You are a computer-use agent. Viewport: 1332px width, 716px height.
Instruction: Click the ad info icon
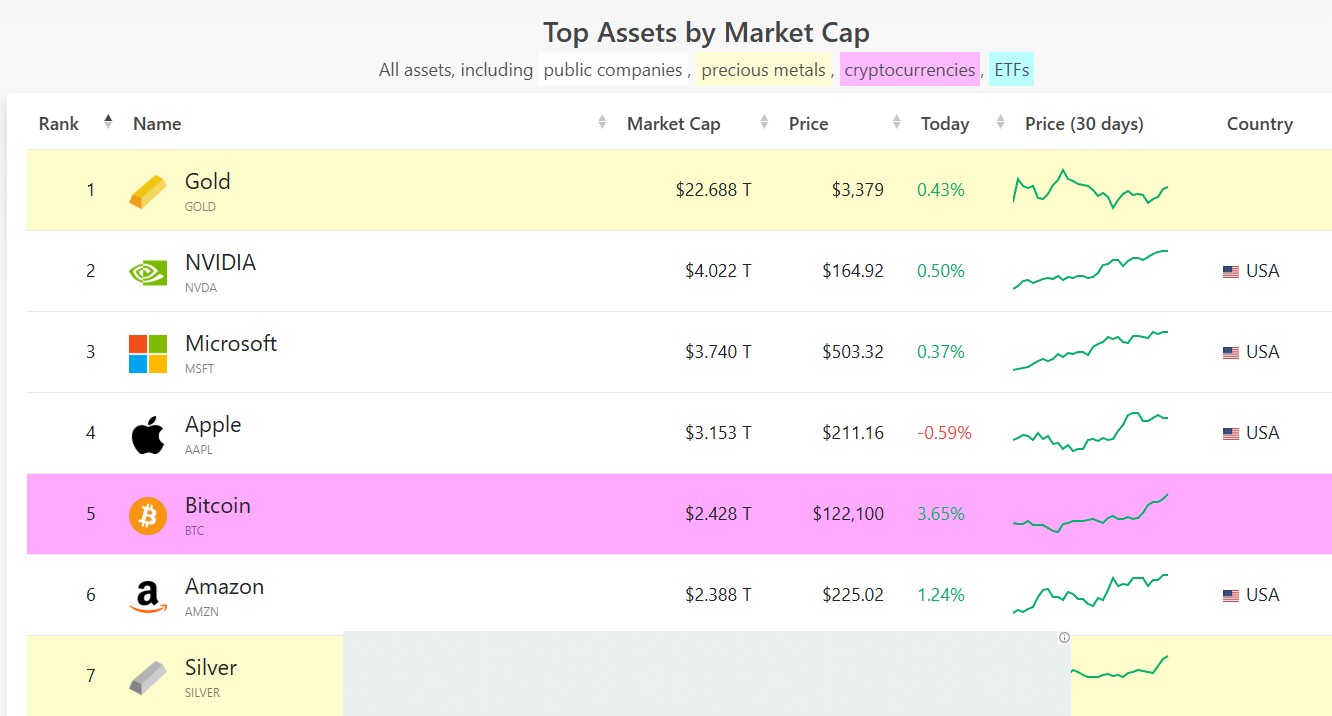(x=1064, y=637)
